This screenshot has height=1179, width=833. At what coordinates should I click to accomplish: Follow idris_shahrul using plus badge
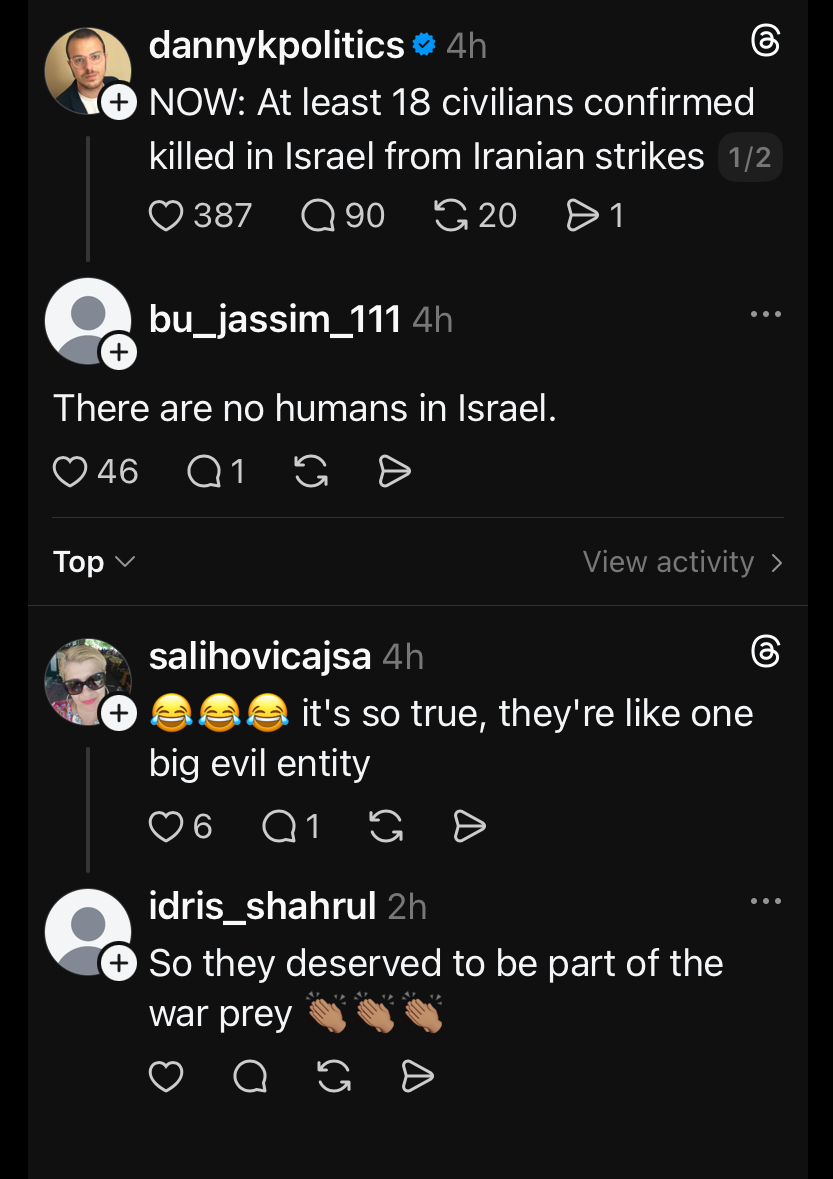(x=119, y=963)
